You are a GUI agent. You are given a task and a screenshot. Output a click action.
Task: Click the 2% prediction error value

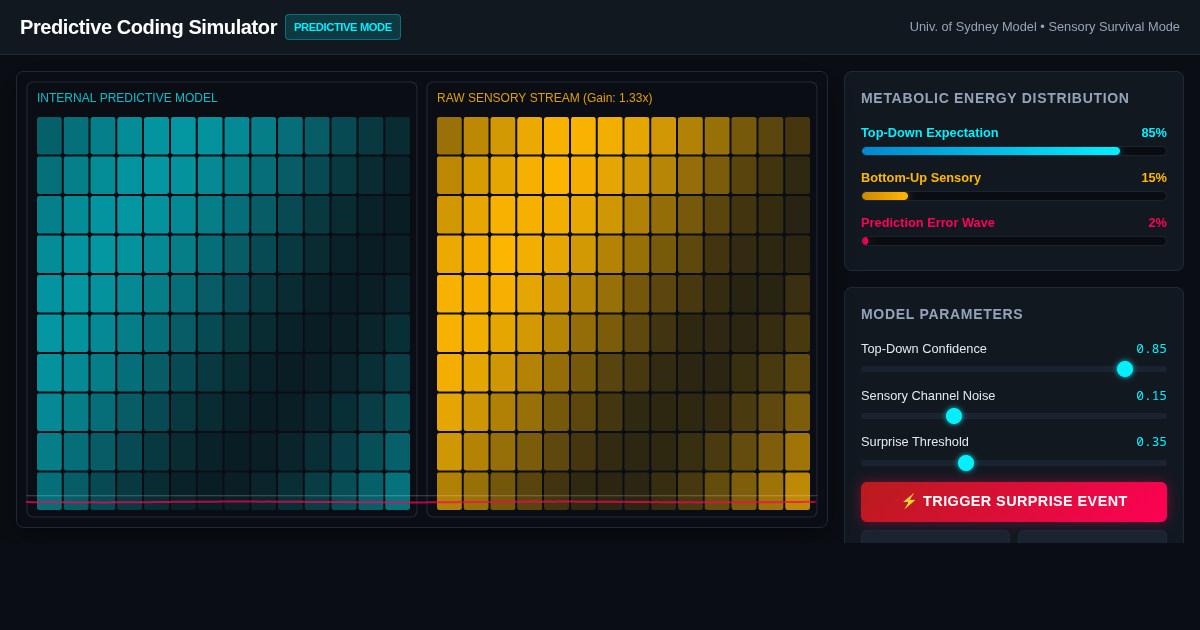pos(1157,222)
